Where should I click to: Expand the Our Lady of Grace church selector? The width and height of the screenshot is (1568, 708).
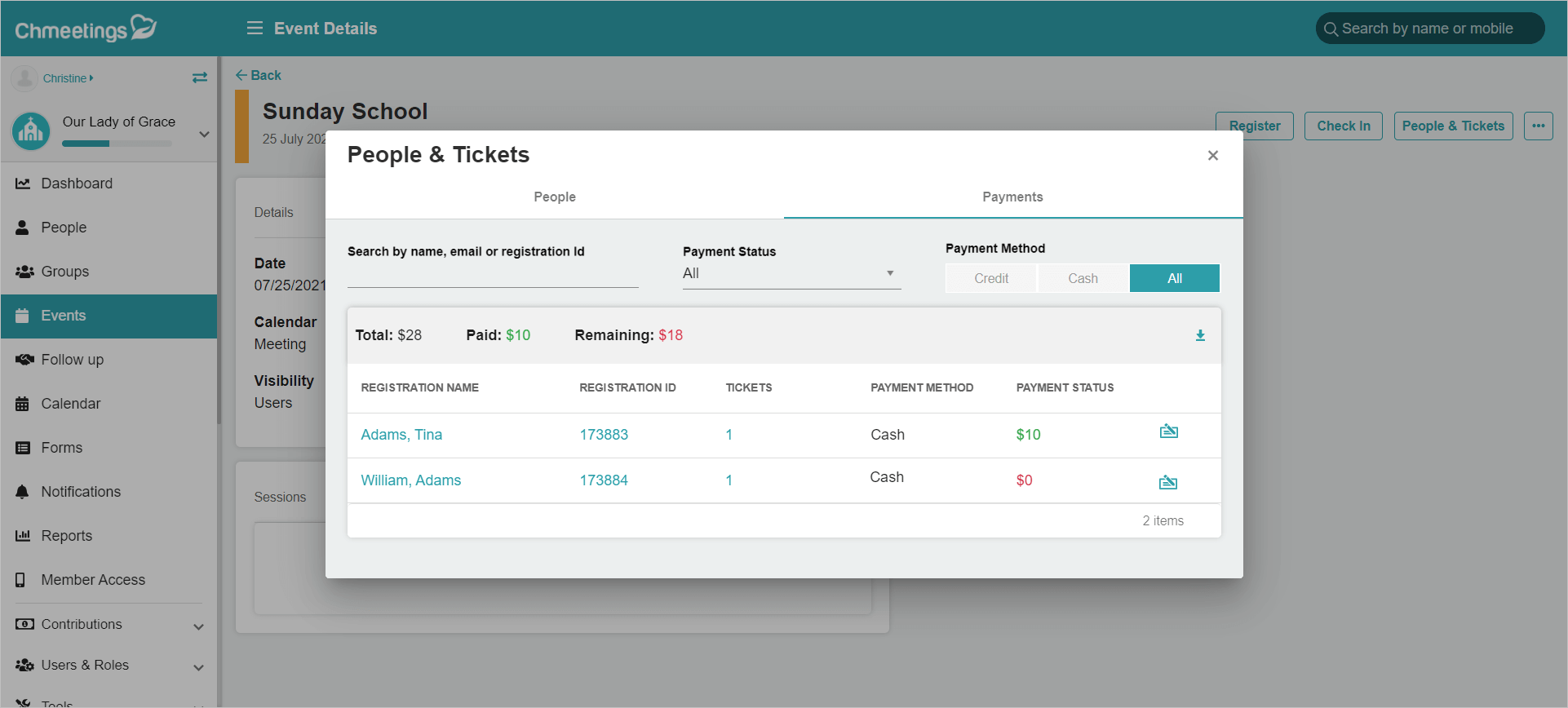[205, 135]
